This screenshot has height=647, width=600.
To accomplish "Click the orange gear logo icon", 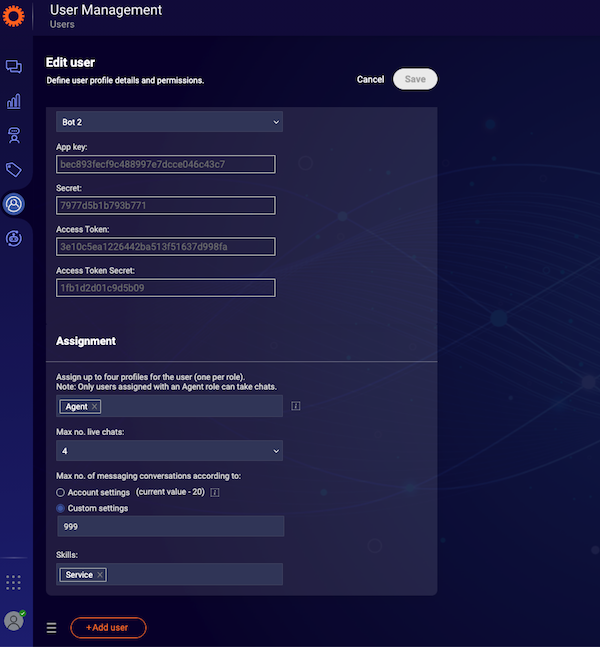I will pos(13,16).
